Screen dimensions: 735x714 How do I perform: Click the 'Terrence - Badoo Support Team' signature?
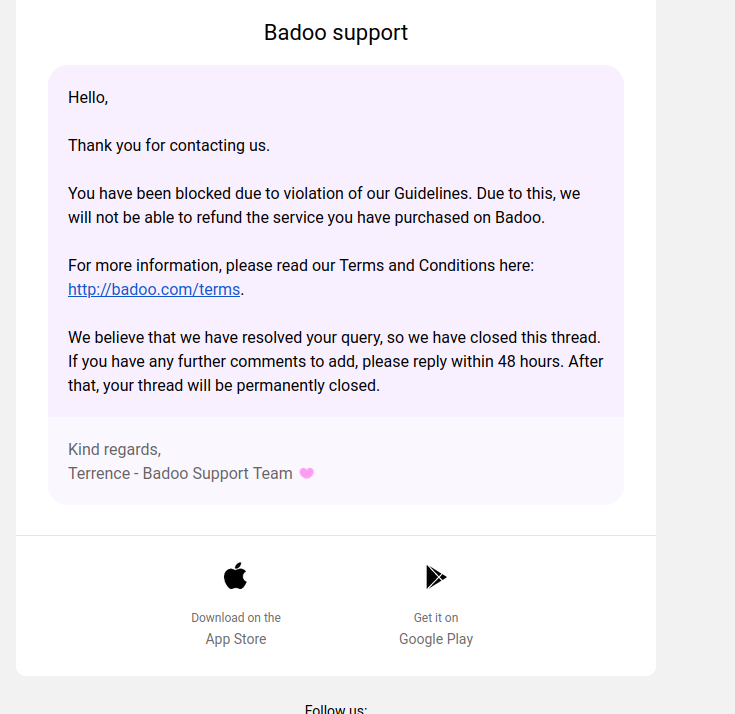180,473
